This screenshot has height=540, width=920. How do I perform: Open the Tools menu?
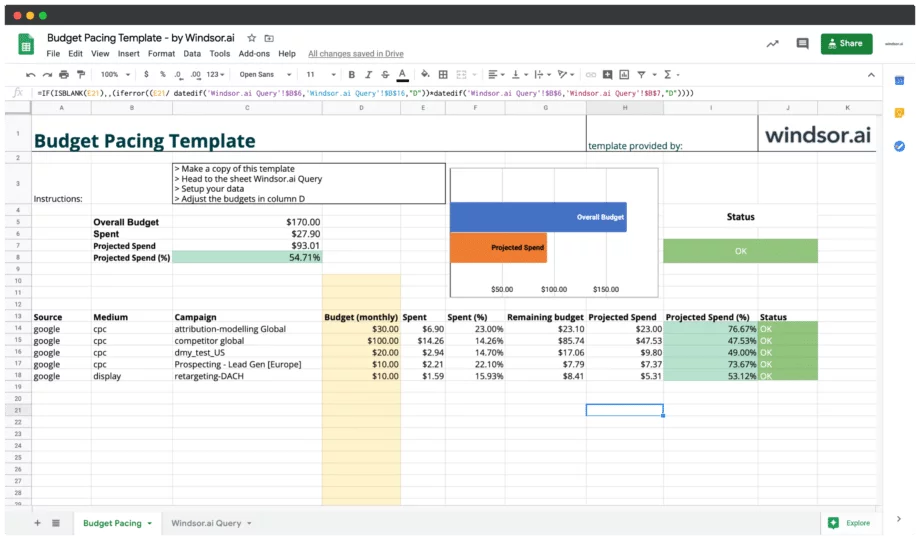point(219,53)
